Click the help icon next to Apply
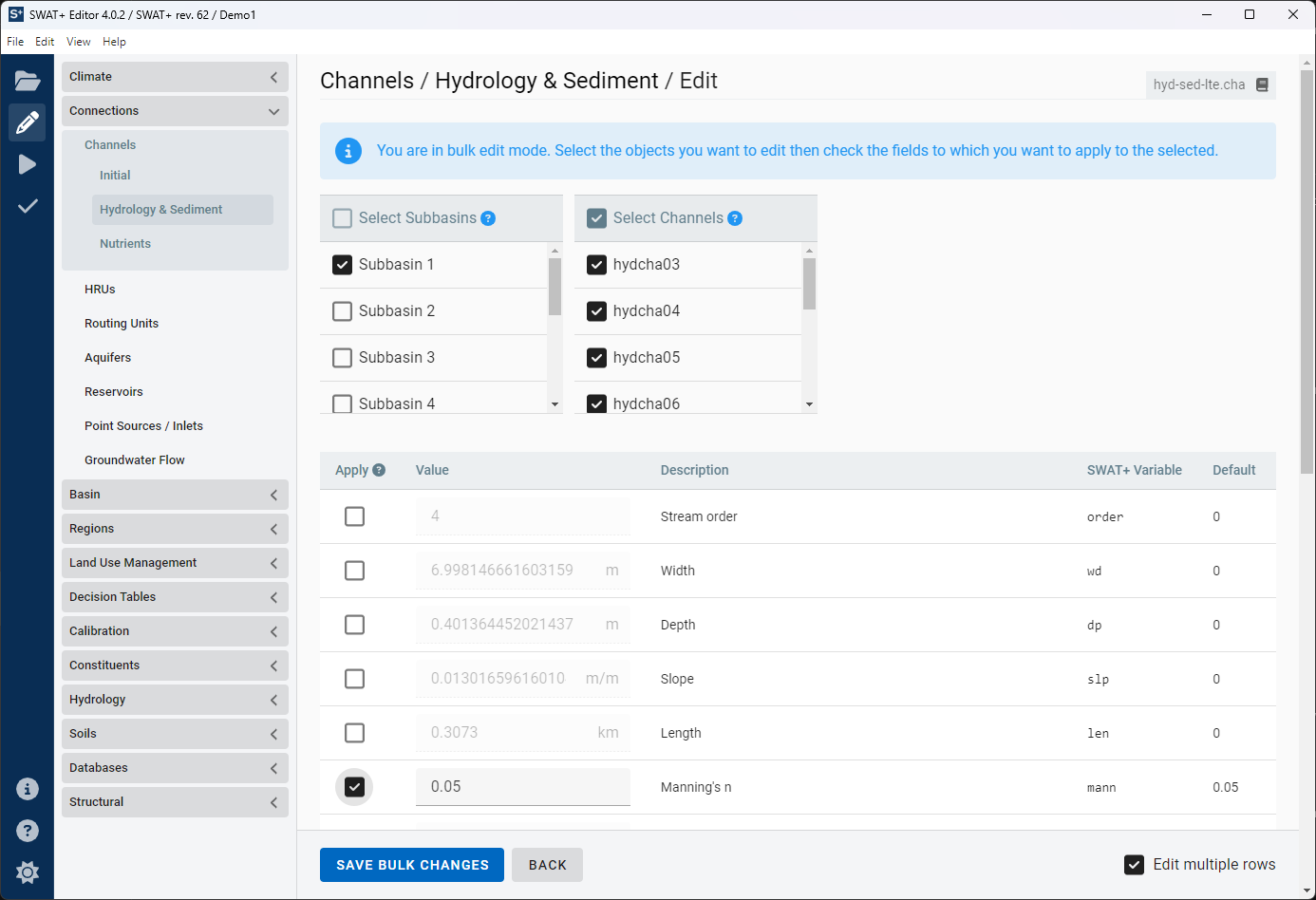Viewport: 1316px width, 900px height. [x=379, y=470]
